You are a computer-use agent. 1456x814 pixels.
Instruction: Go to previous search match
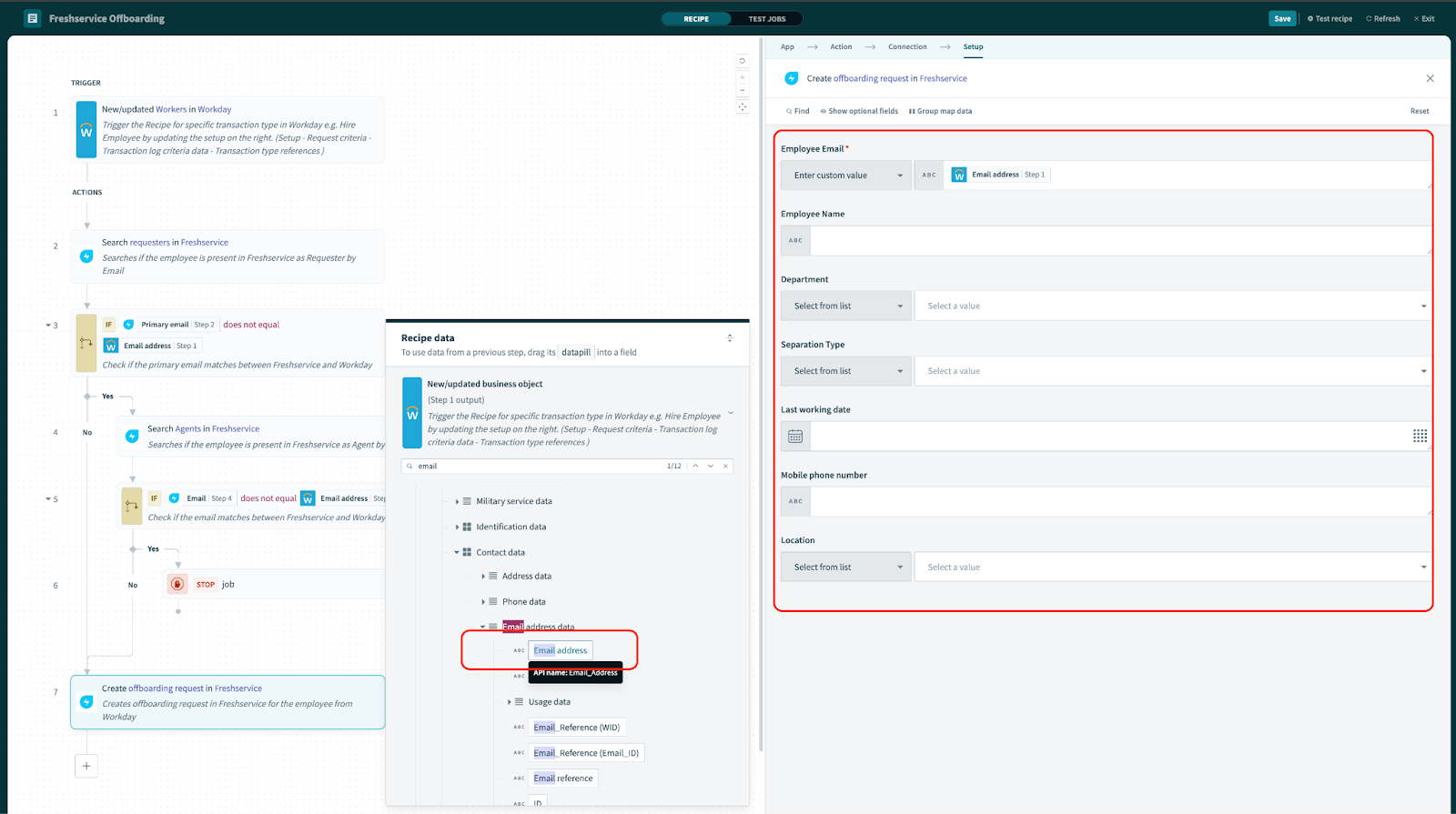pyautogui.click(x=695, y=466)
